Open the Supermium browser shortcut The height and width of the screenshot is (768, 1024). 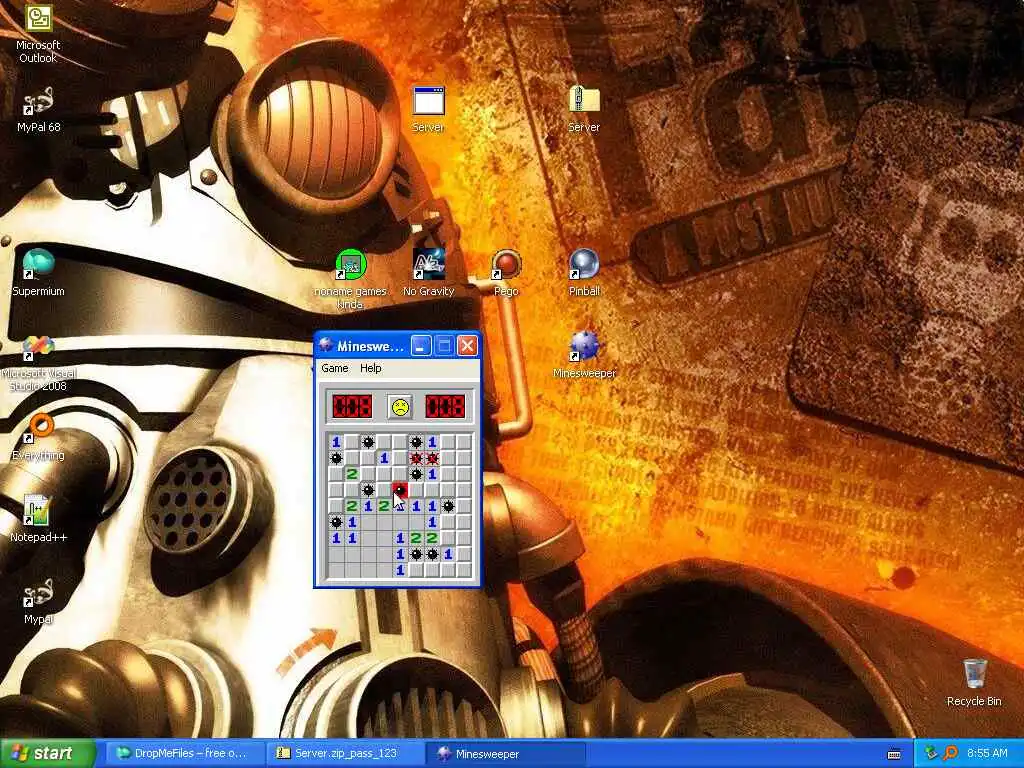pyautogui.click(x=38, y=273)
